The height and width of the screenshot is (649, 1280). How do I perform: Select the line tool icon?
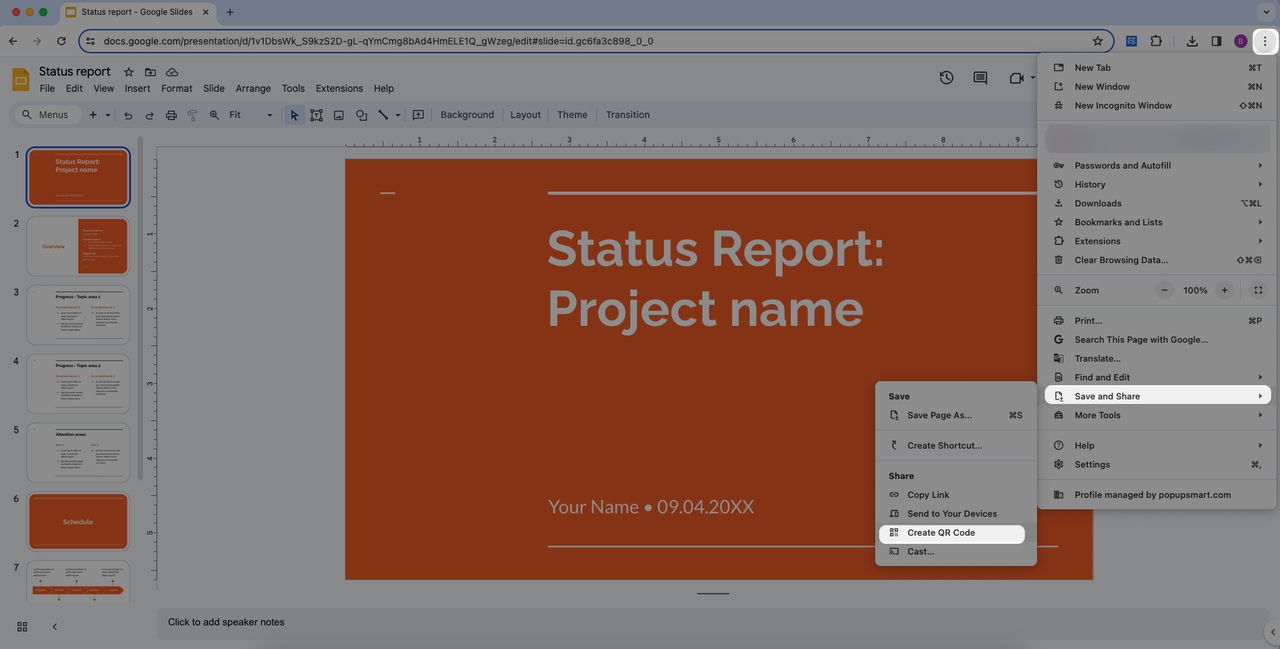pos(383,115)
